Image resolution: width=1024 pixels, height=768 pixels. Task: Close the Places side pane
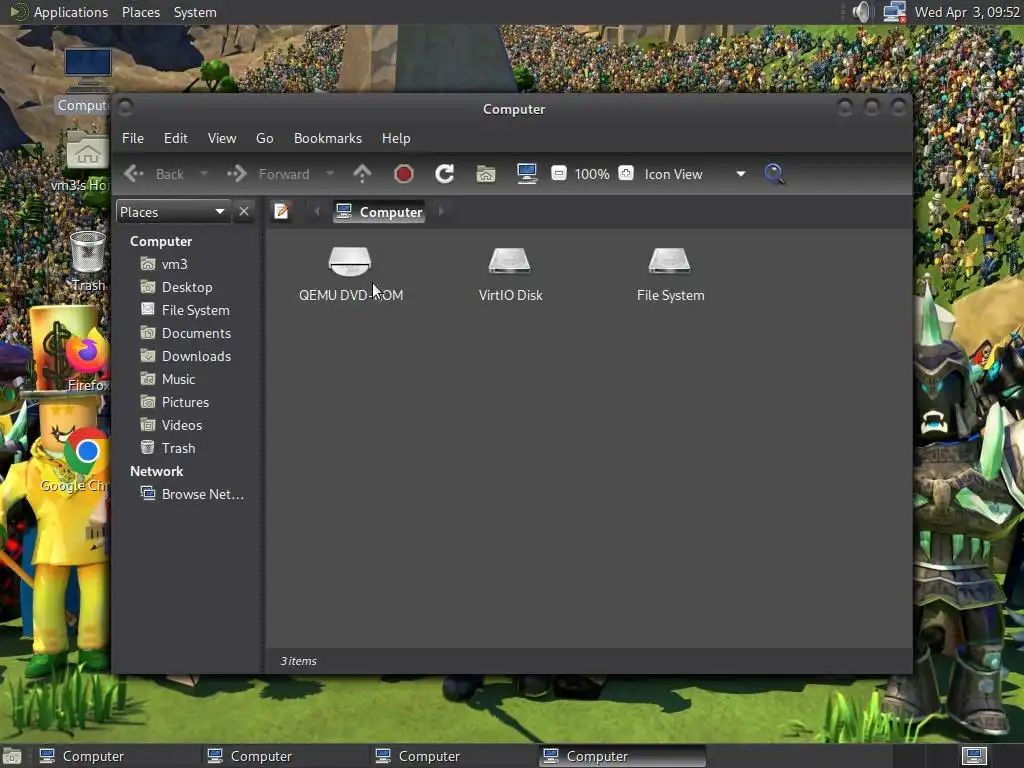coord(244,212)
